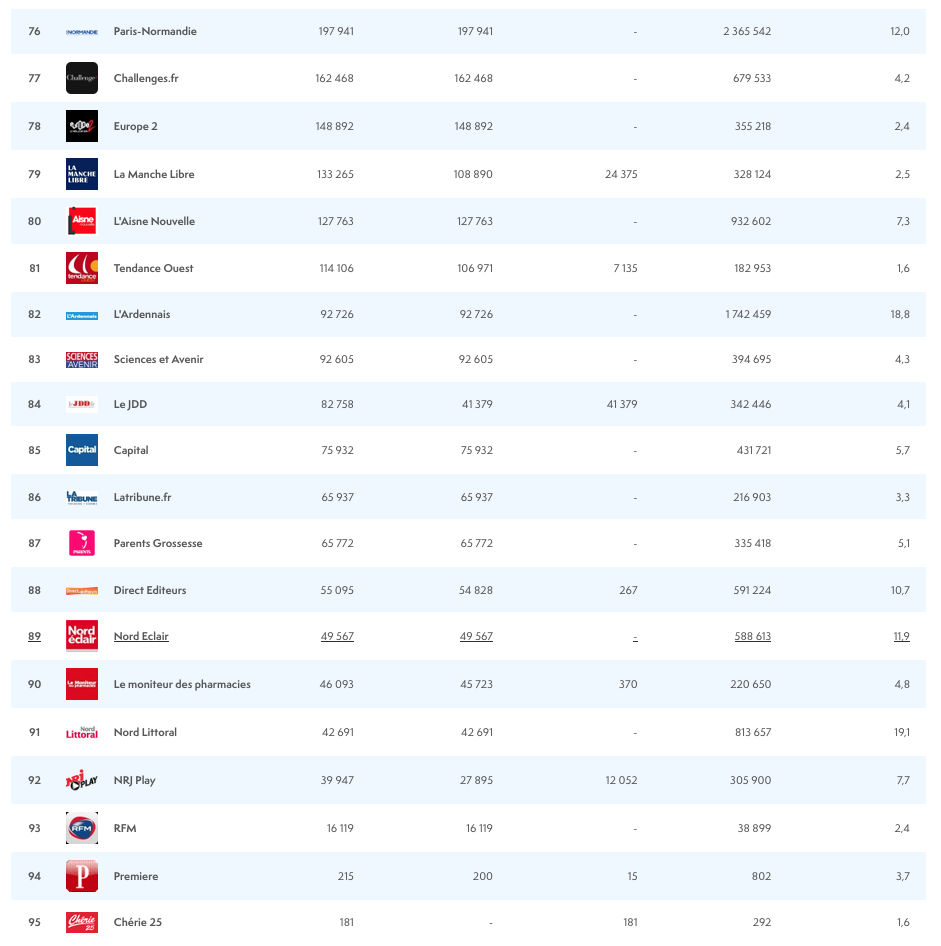
Task: Click the Nord Eclair logo icon
Action: coord(82,636)
